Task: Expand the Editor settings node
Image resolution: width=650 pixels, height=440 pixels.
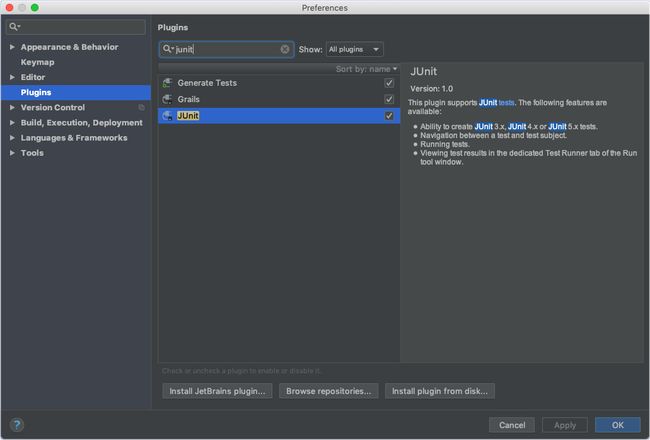Action: [12, 77]
